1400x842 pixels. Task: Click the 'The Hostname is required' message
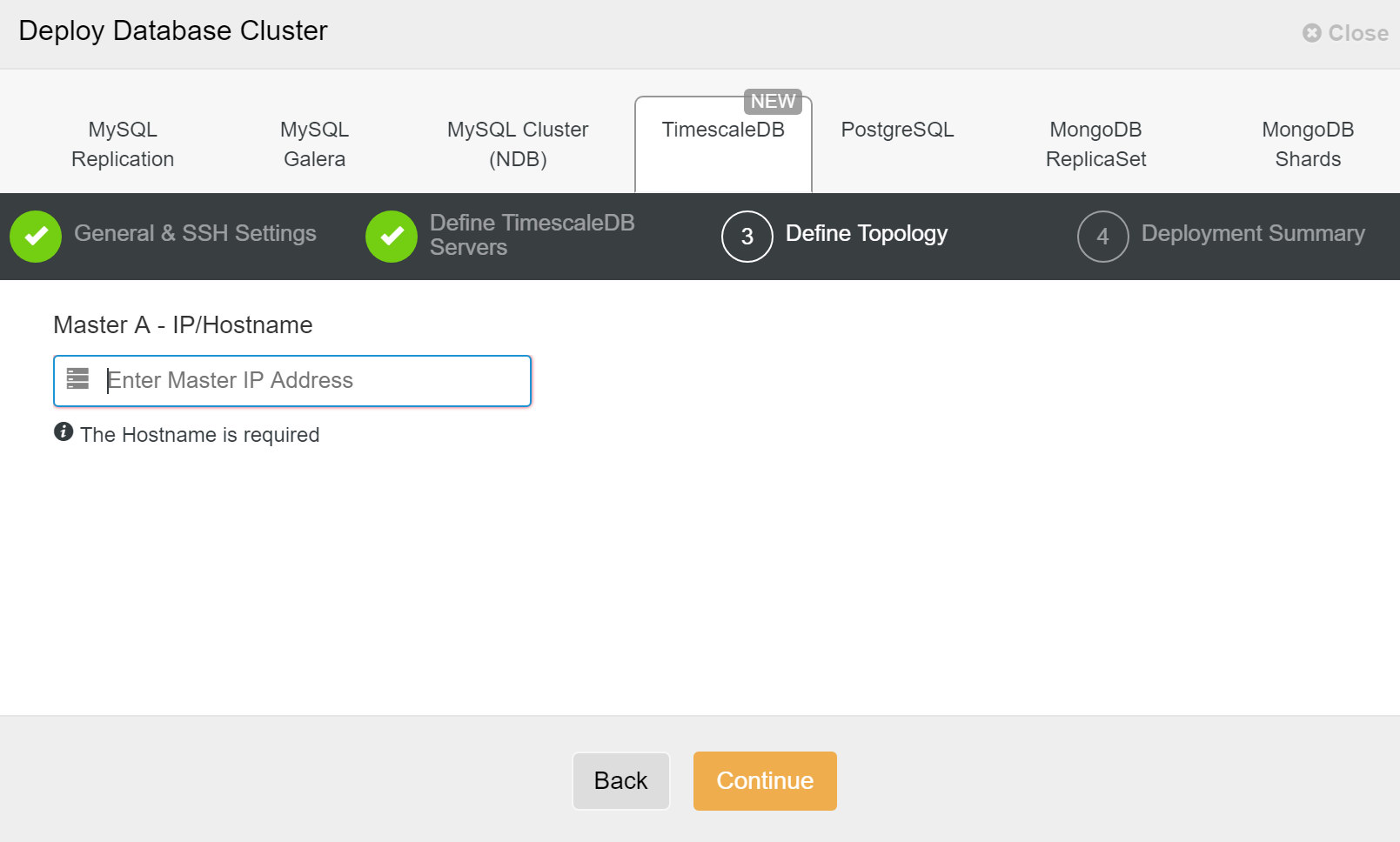click(x=200, y=435)
